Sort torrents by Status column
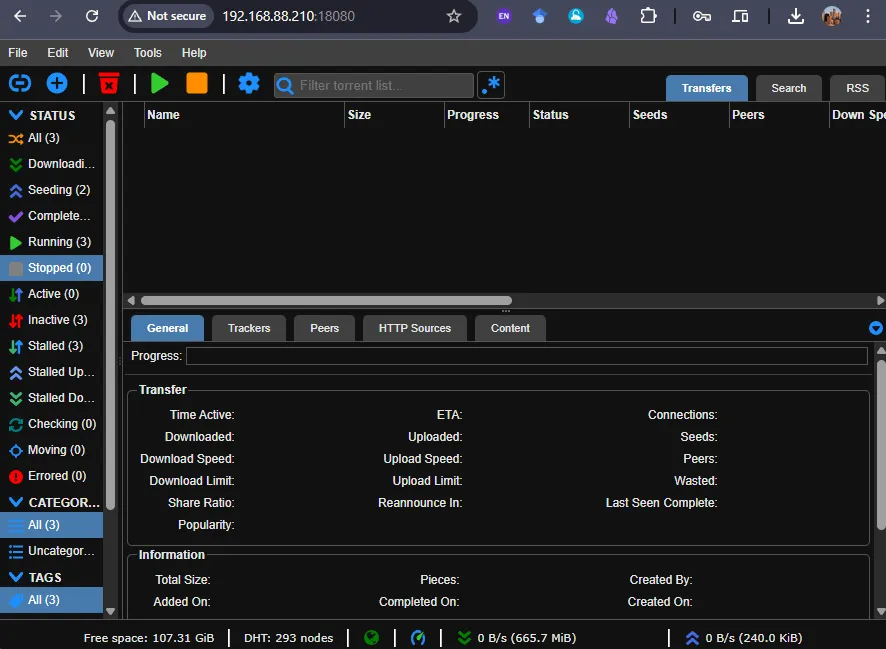Screen dimensions: 886x649 point(579,115)
